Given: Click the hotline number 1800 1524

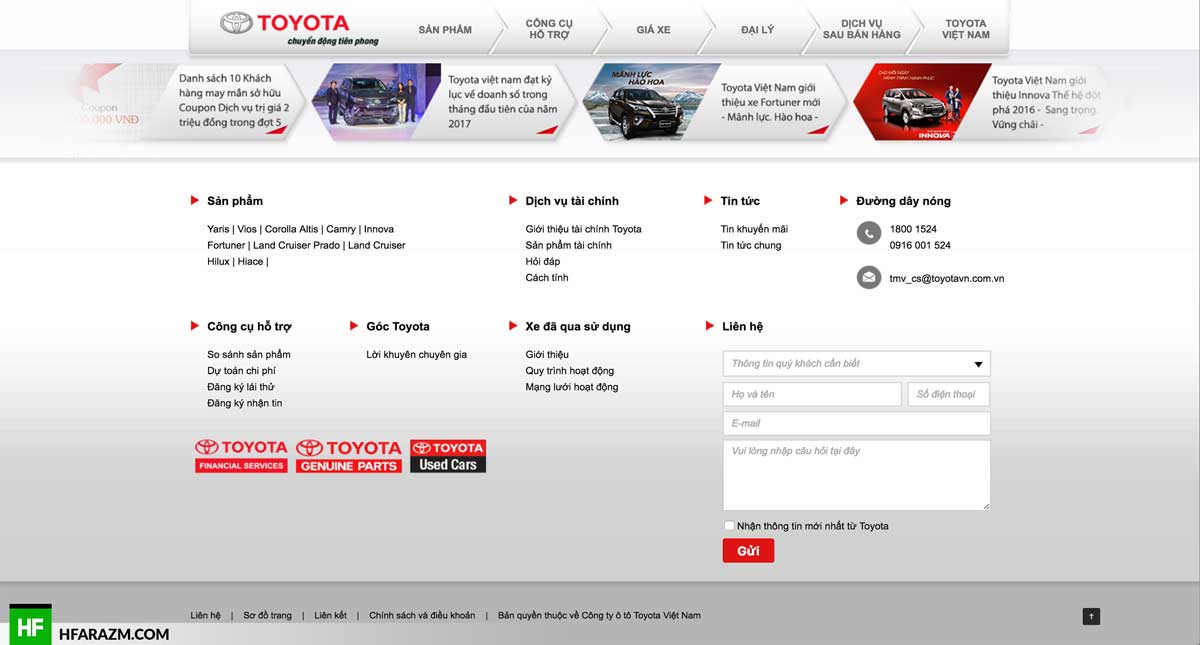Looking at the screenshot, I should pyautogui.click(x=913, y=229).
